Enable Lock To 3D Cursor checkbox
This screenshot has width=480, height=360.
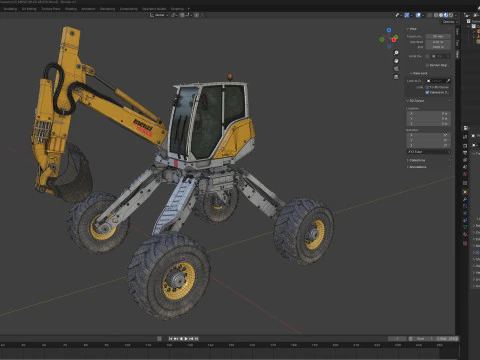[427, 87]
